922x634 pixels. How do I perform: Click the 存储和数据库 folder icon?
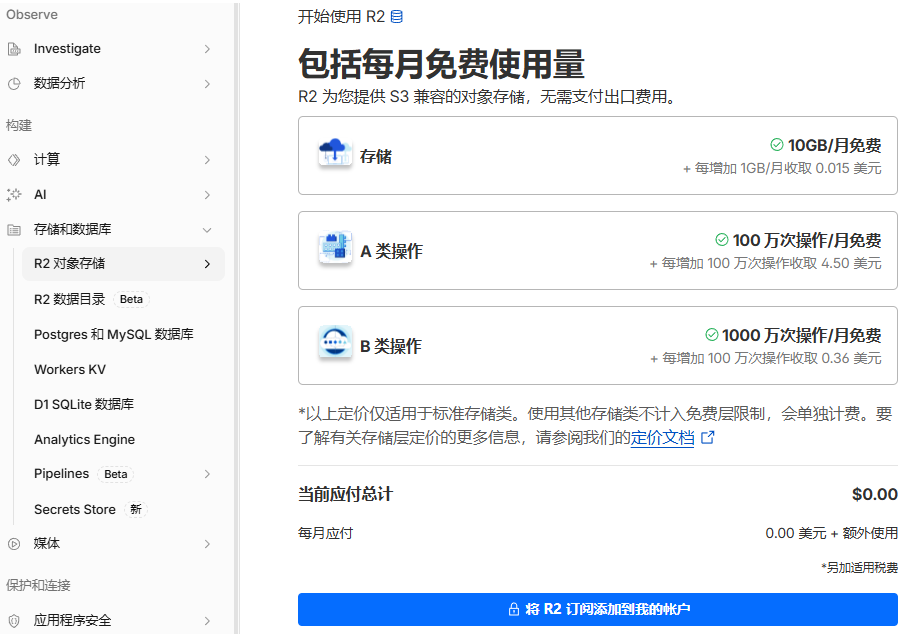coord(14,230)
